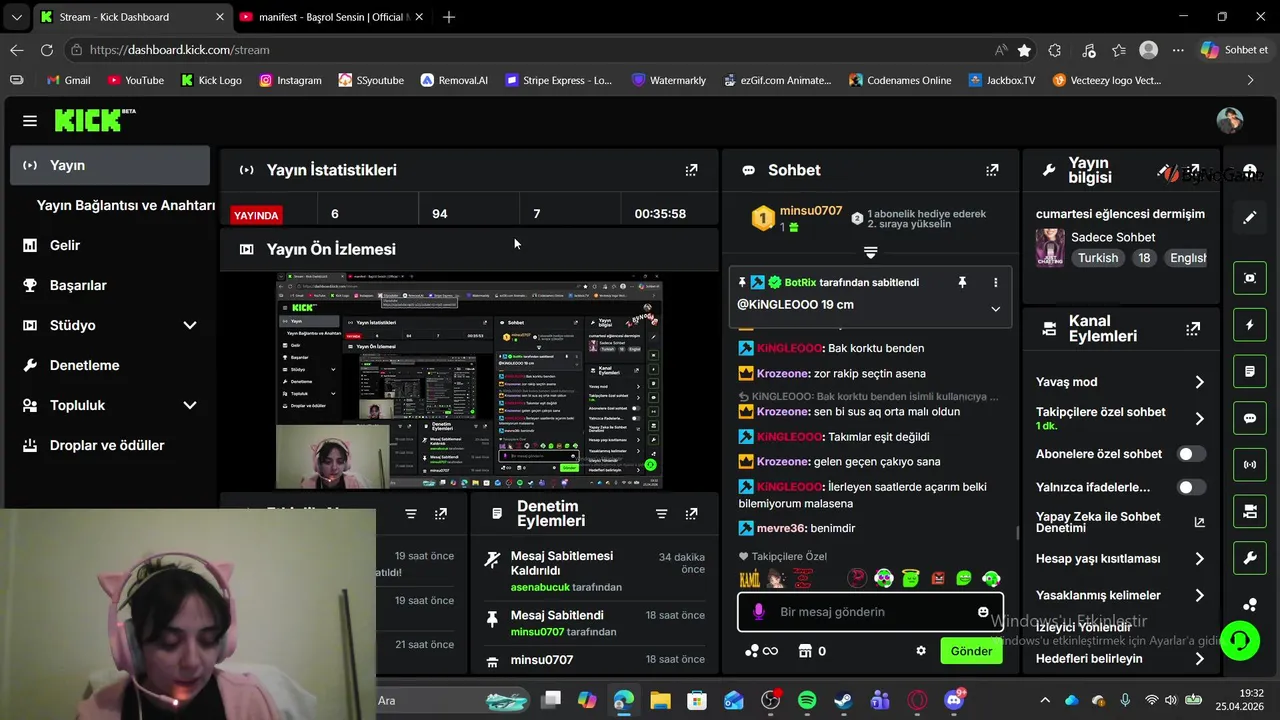Click the shop icon below chat input
This screenshot has width=1280, height=720.
pyautogui.click(x=804, y=651)
